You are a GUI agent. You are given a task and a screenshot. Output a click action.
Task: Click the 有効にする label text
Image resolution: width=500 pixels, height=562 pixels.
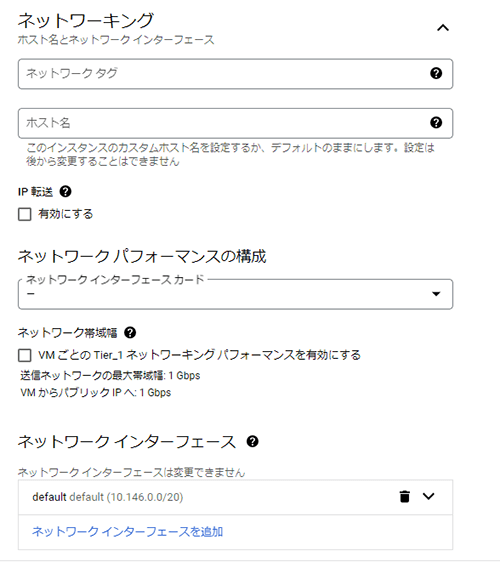66,214
